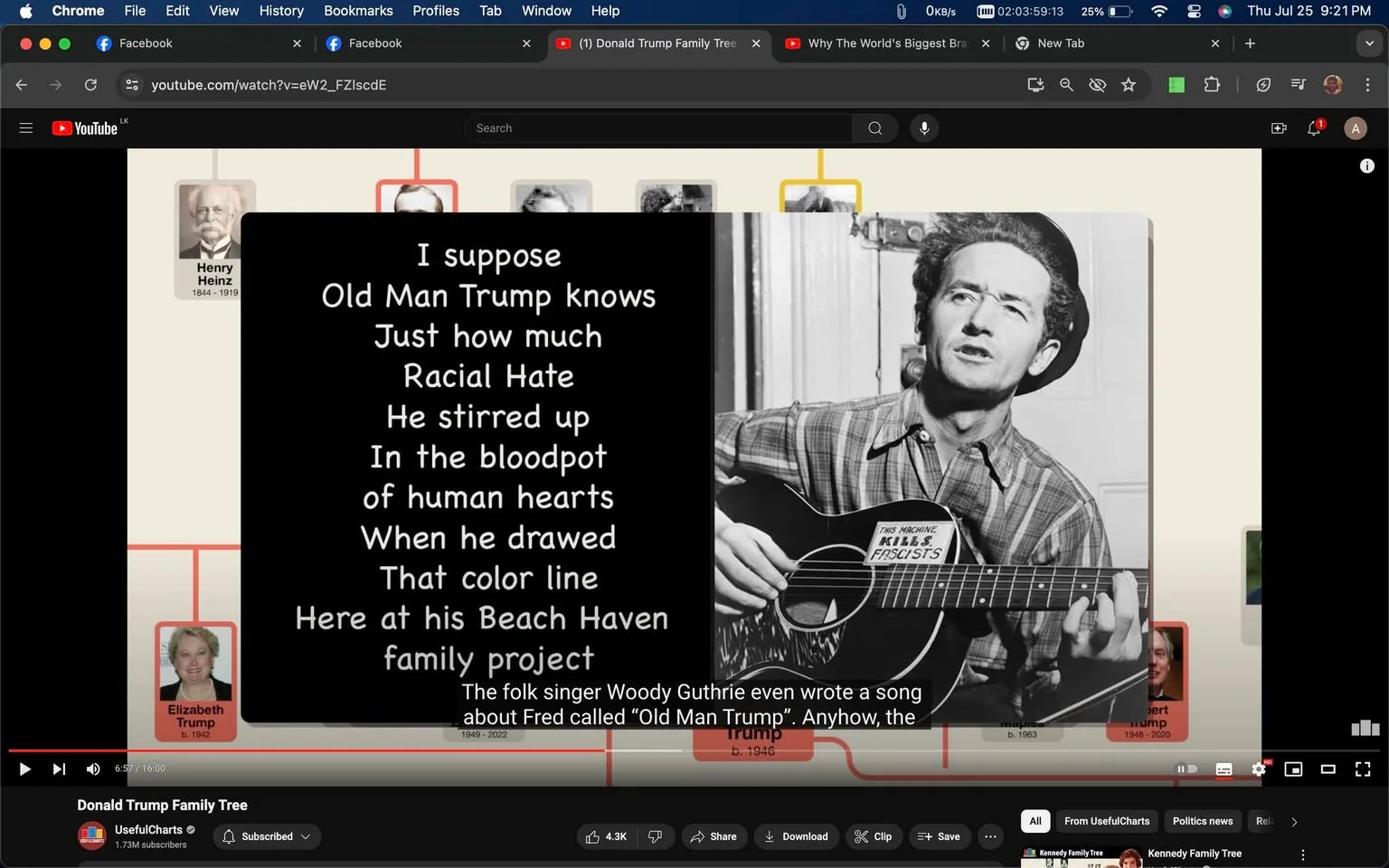The image size is (1389, 868).
Task: Search with your voice microphone
Action: click(924, 128)
